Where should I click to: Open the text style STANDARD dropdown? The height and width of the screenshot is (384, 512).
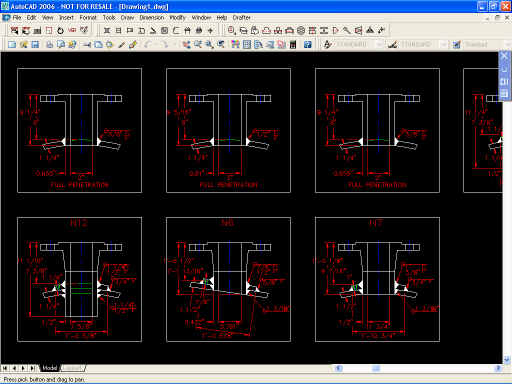click(379, 44)
